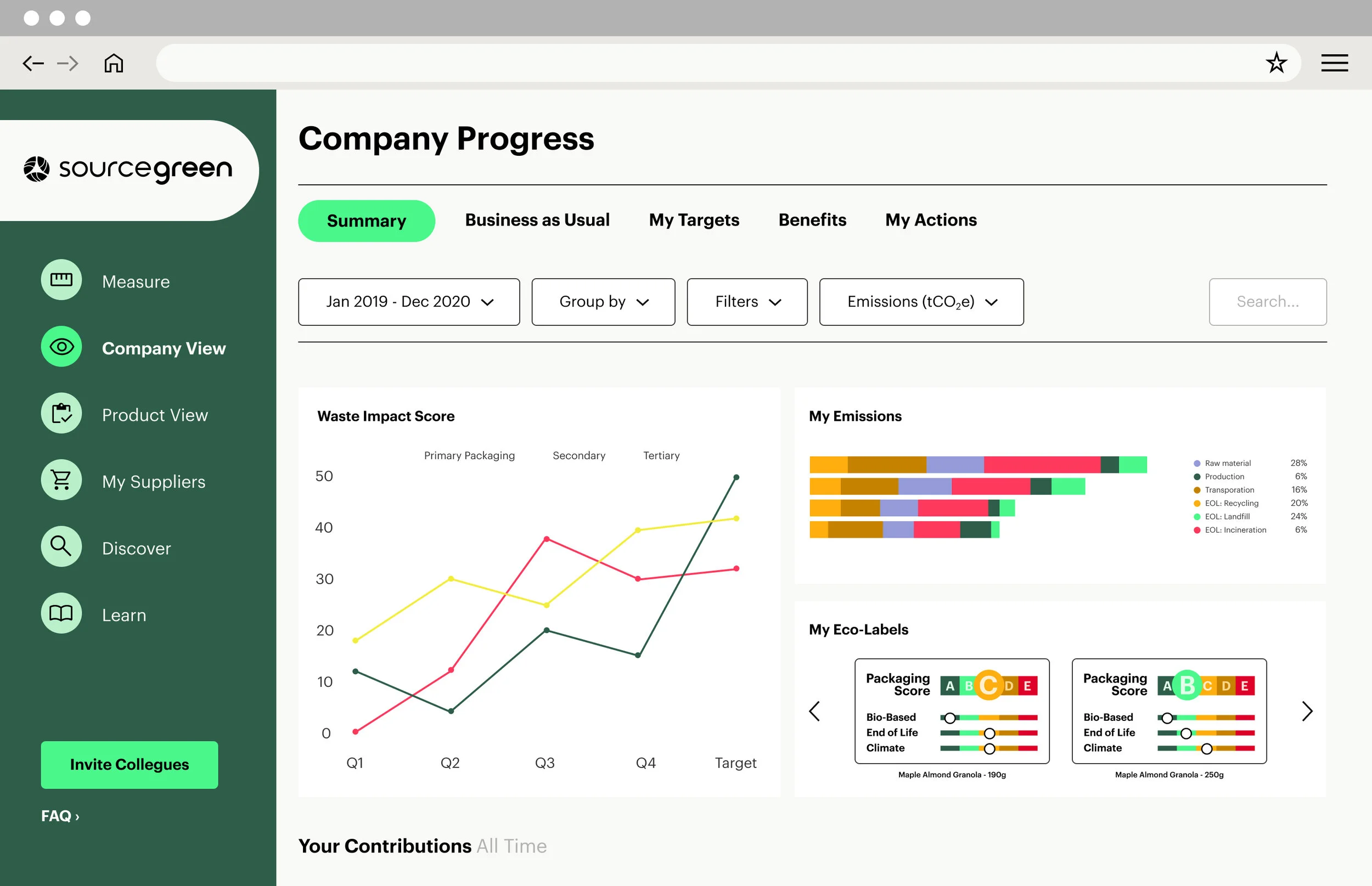Show previous eco-label with left arrow

[x=814, y=712]
